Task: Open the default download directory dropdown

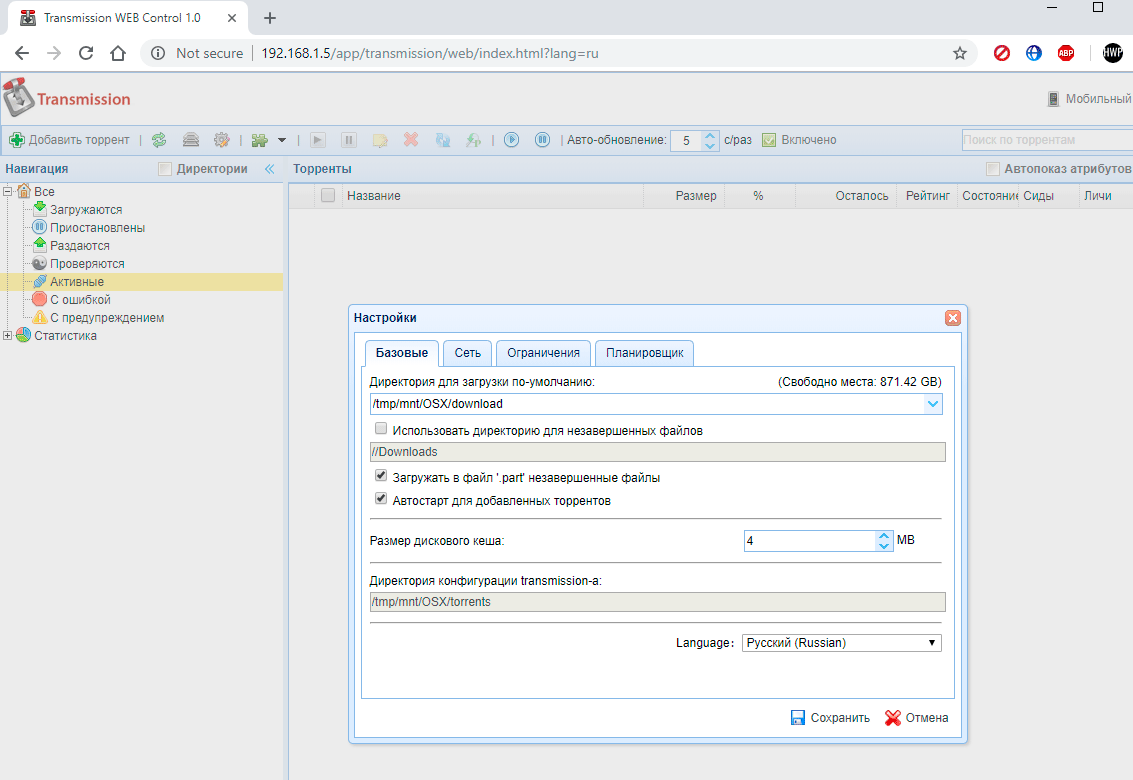Action: tap(933, 404)
